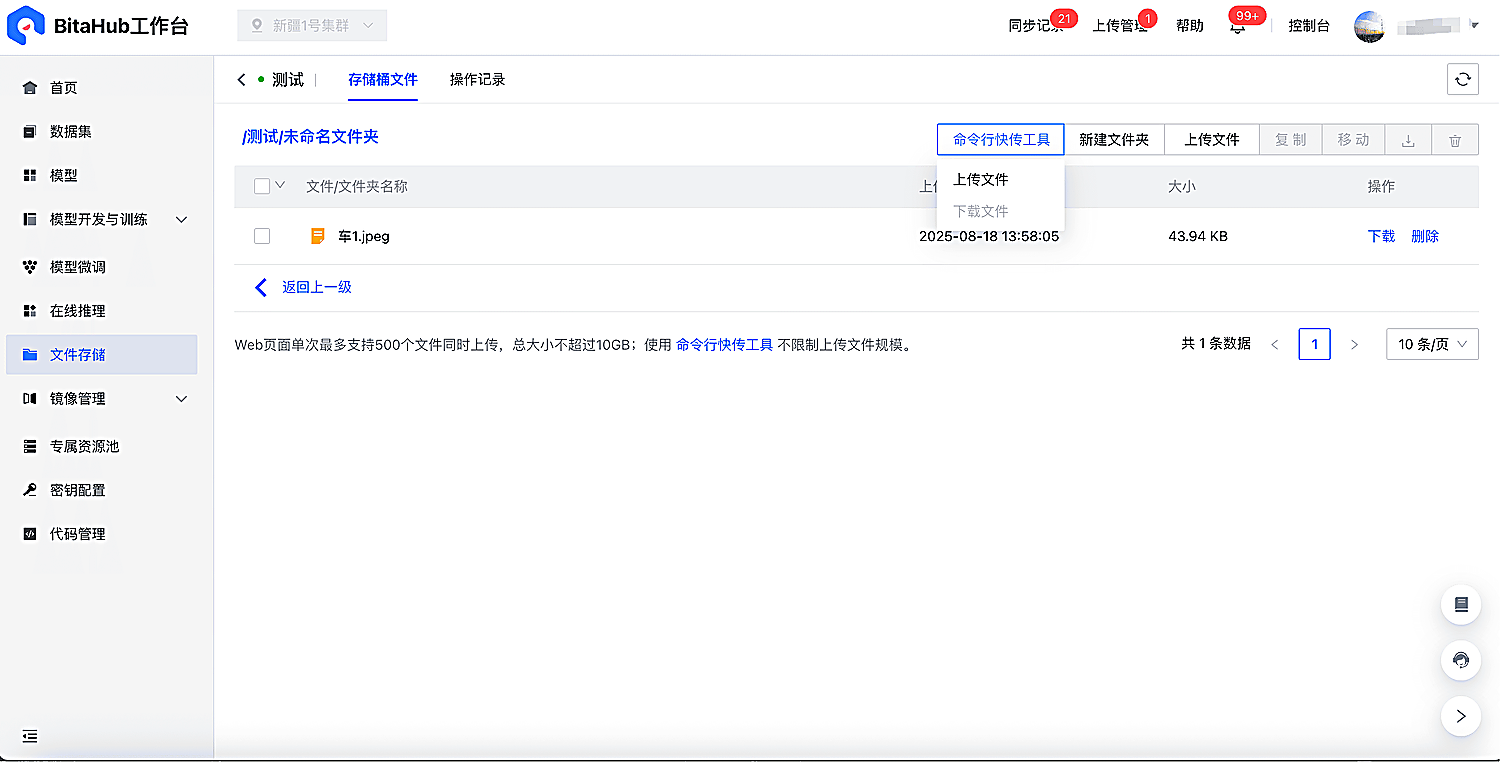Expand 镜像管理 sidebar group
Viewport: 1500px width, 762px height.
pyautogui.click(x=107, y=399)
